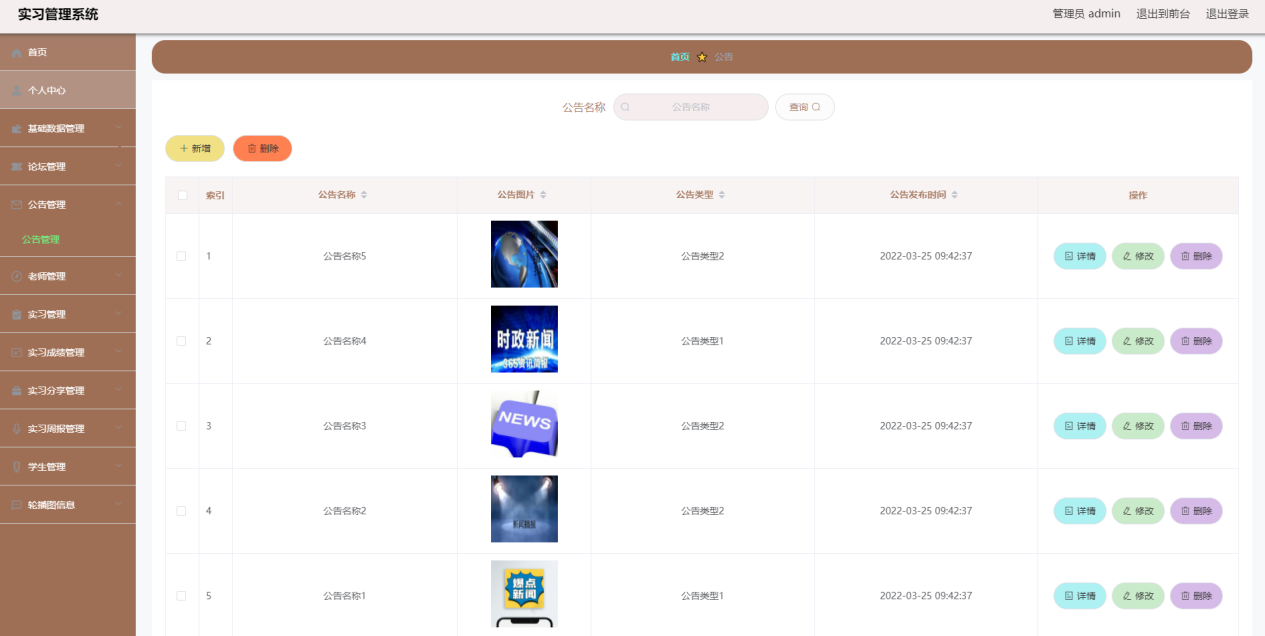1265x636 pixels.
Task: Click the 新增 button
Action: pyautogui.click(x=194, y=147)
